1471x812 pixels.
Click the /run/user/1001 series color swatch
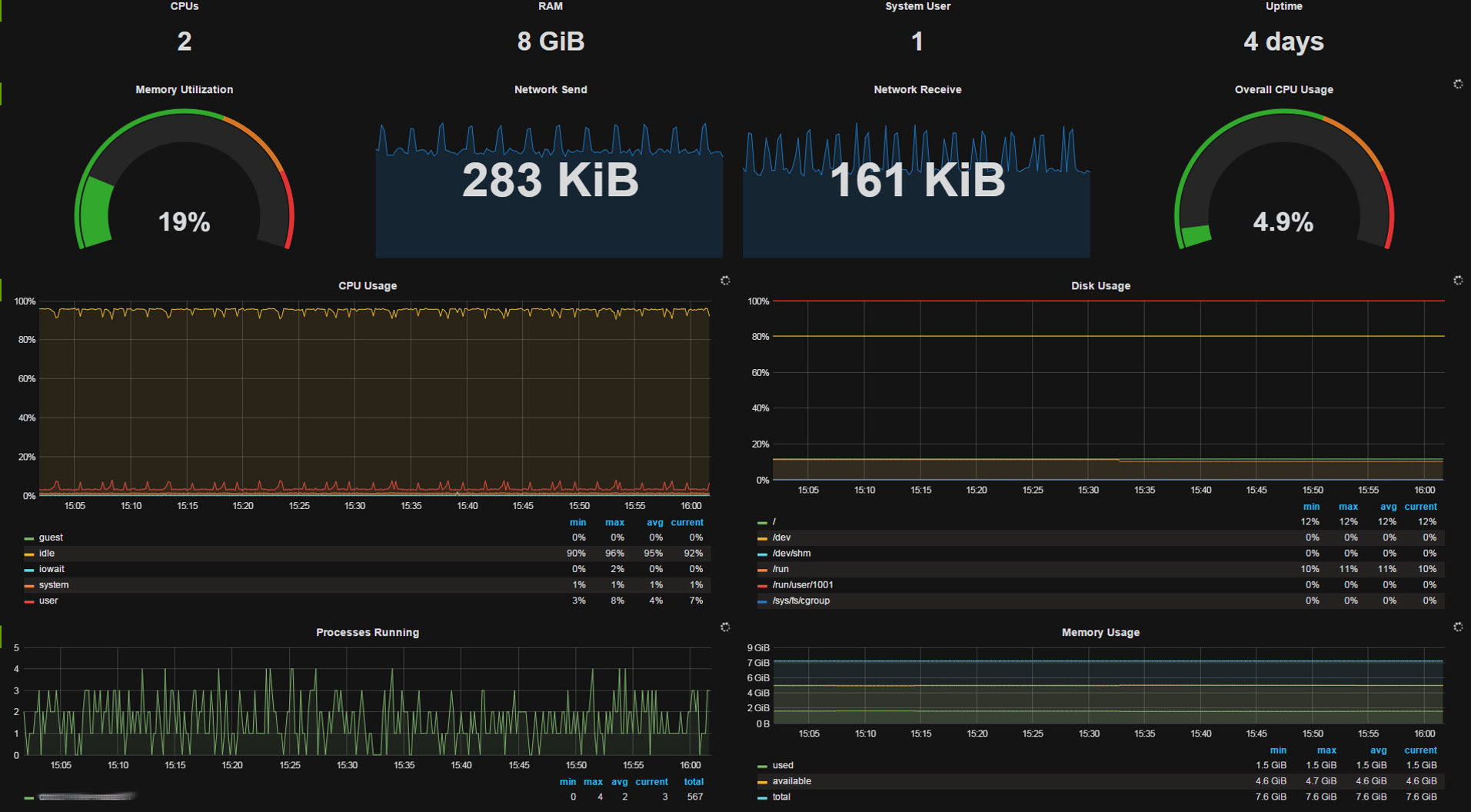tap(762, 585)
